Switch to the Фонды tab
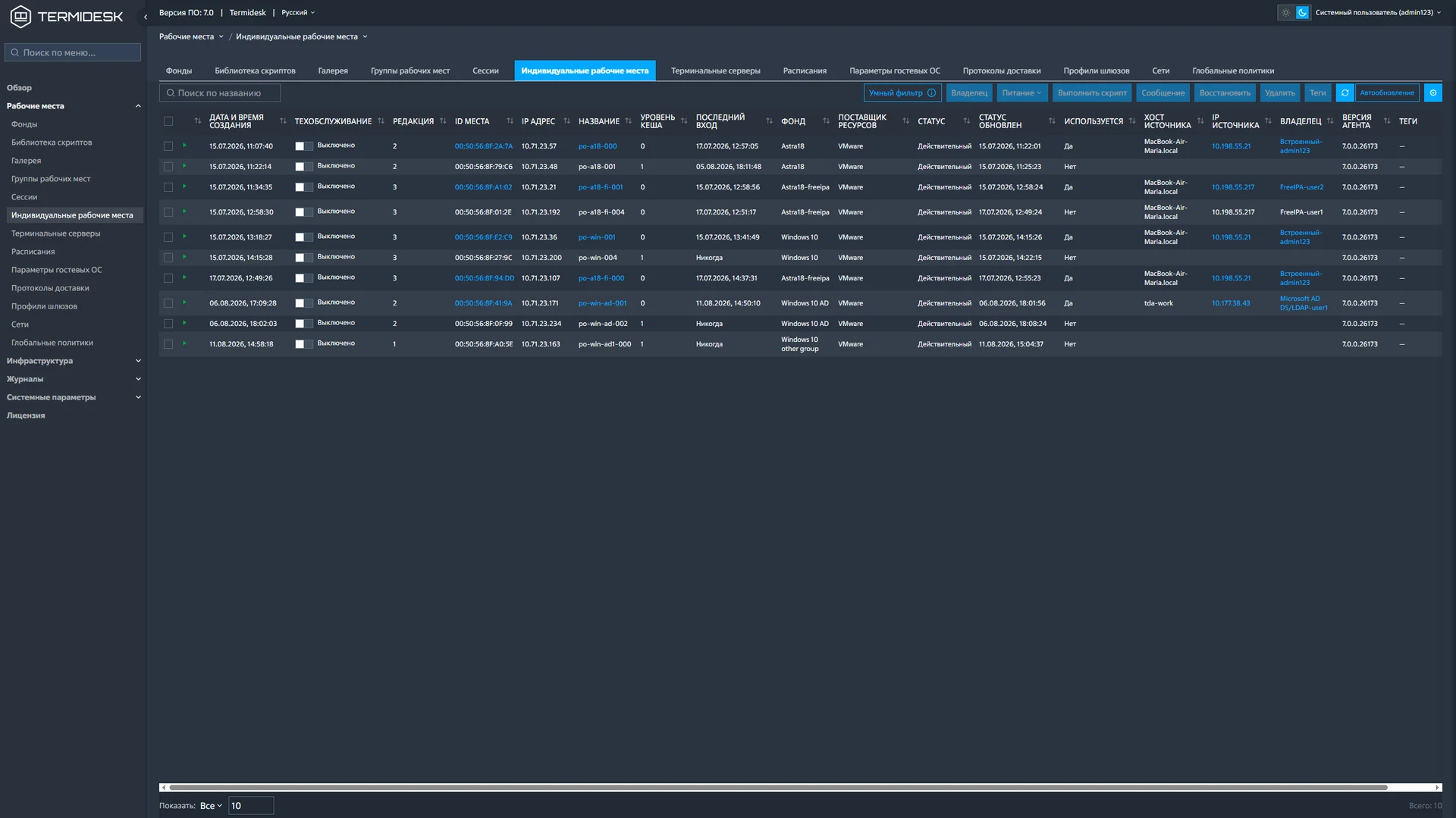Viewport: 1456px width, 818px height. pyautogui.click(x=179, y=71)
